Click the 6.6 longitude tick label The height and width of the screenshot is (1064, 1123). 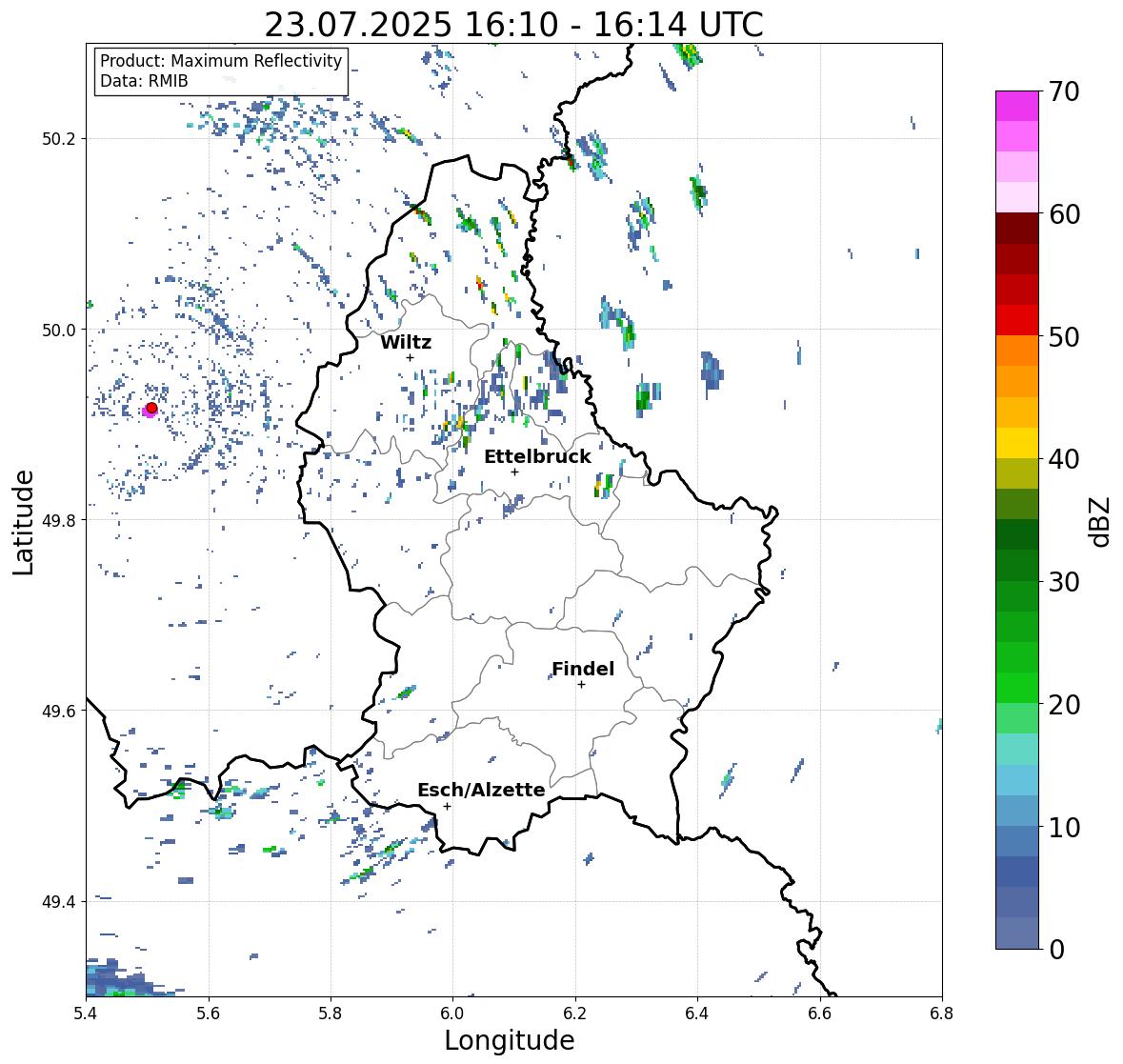[x=820, y=1013]
